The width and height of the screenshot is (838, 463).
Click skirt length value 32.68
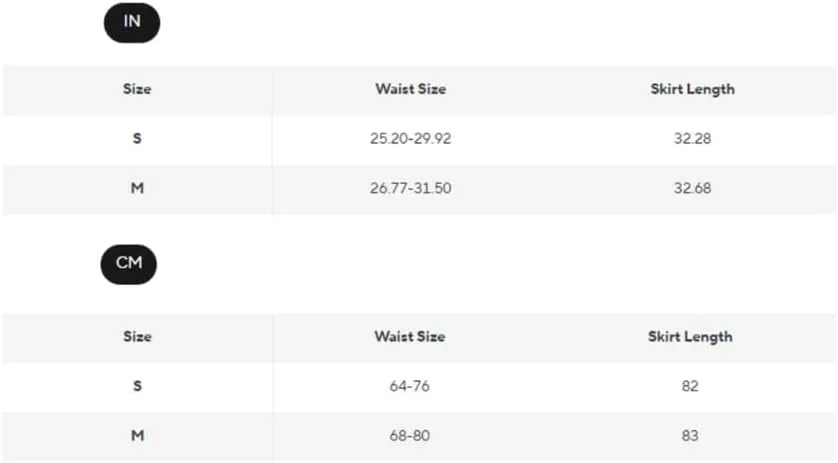pyautogui.click(x=692, y=188)
